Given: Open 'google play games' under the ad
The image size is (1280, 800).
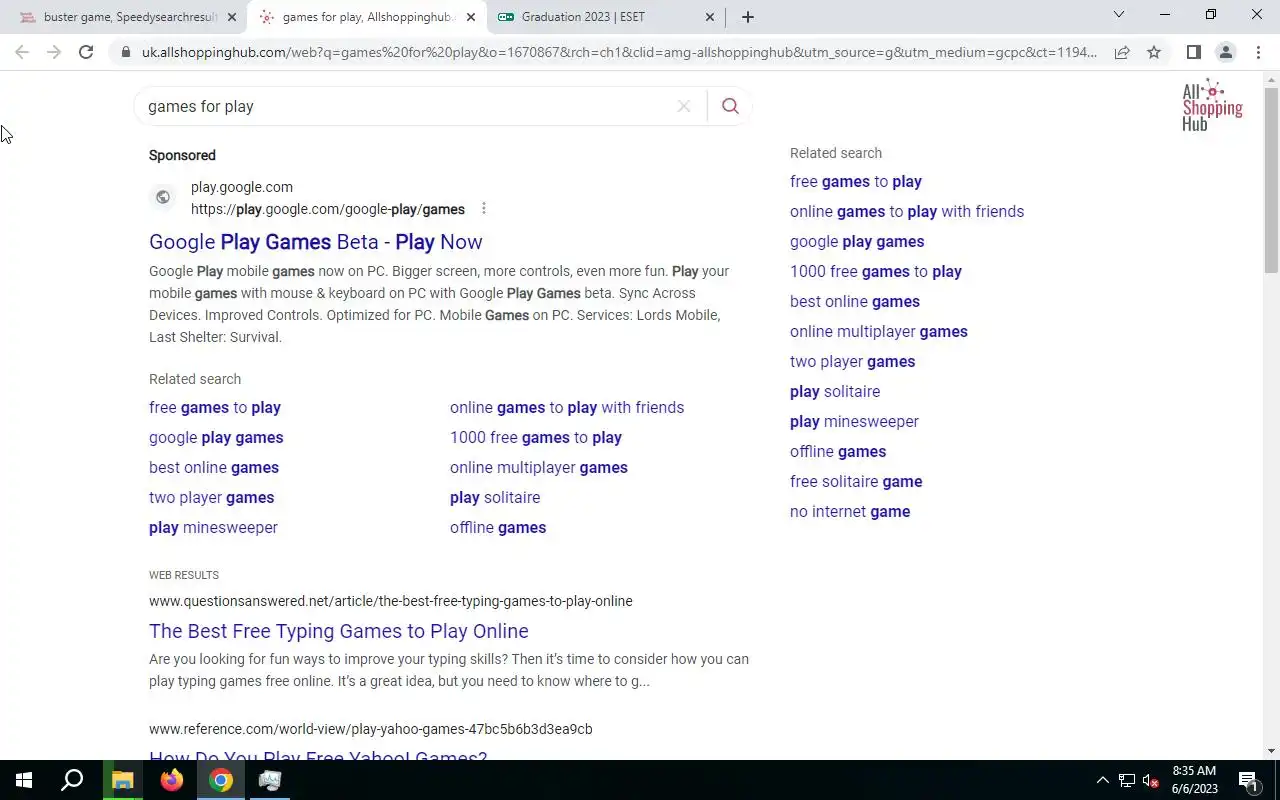Looking at the screenshot, I should (216, 437).
